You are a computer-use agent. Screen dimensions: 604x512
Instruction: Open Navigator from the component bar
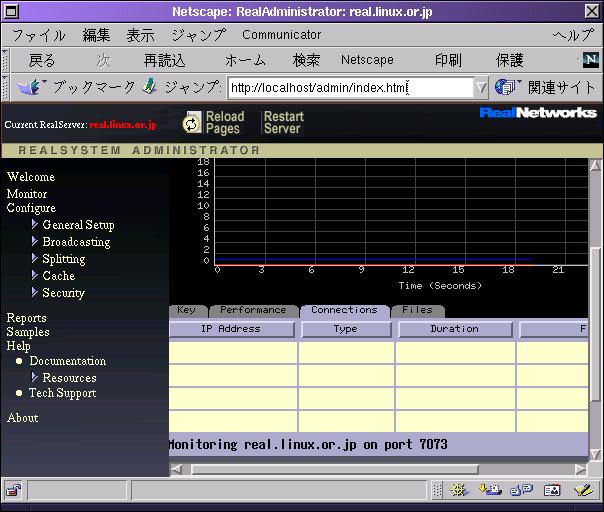[x=458, y=490]
